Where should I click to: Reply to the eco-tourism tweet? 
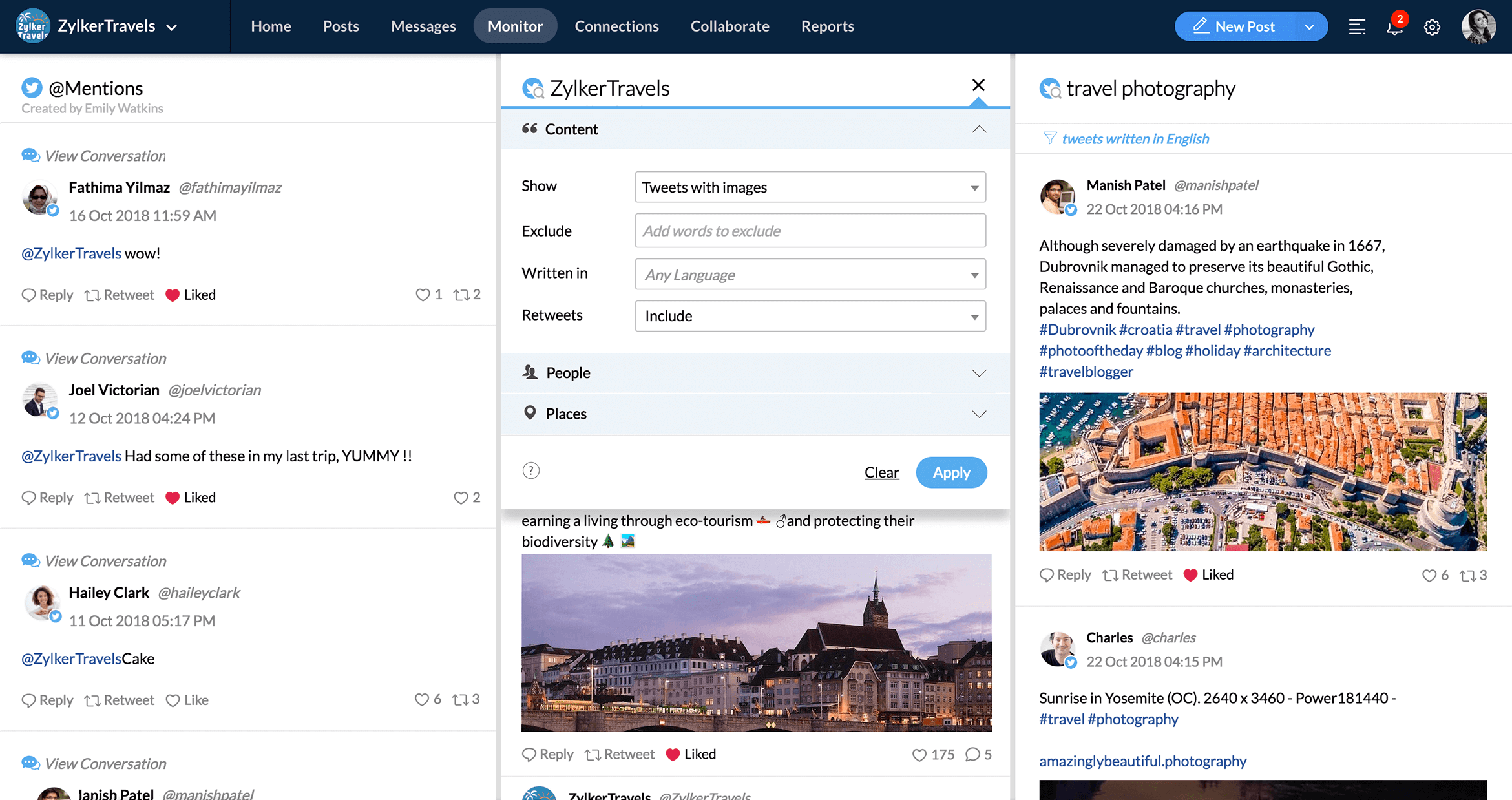coord(547,754)
